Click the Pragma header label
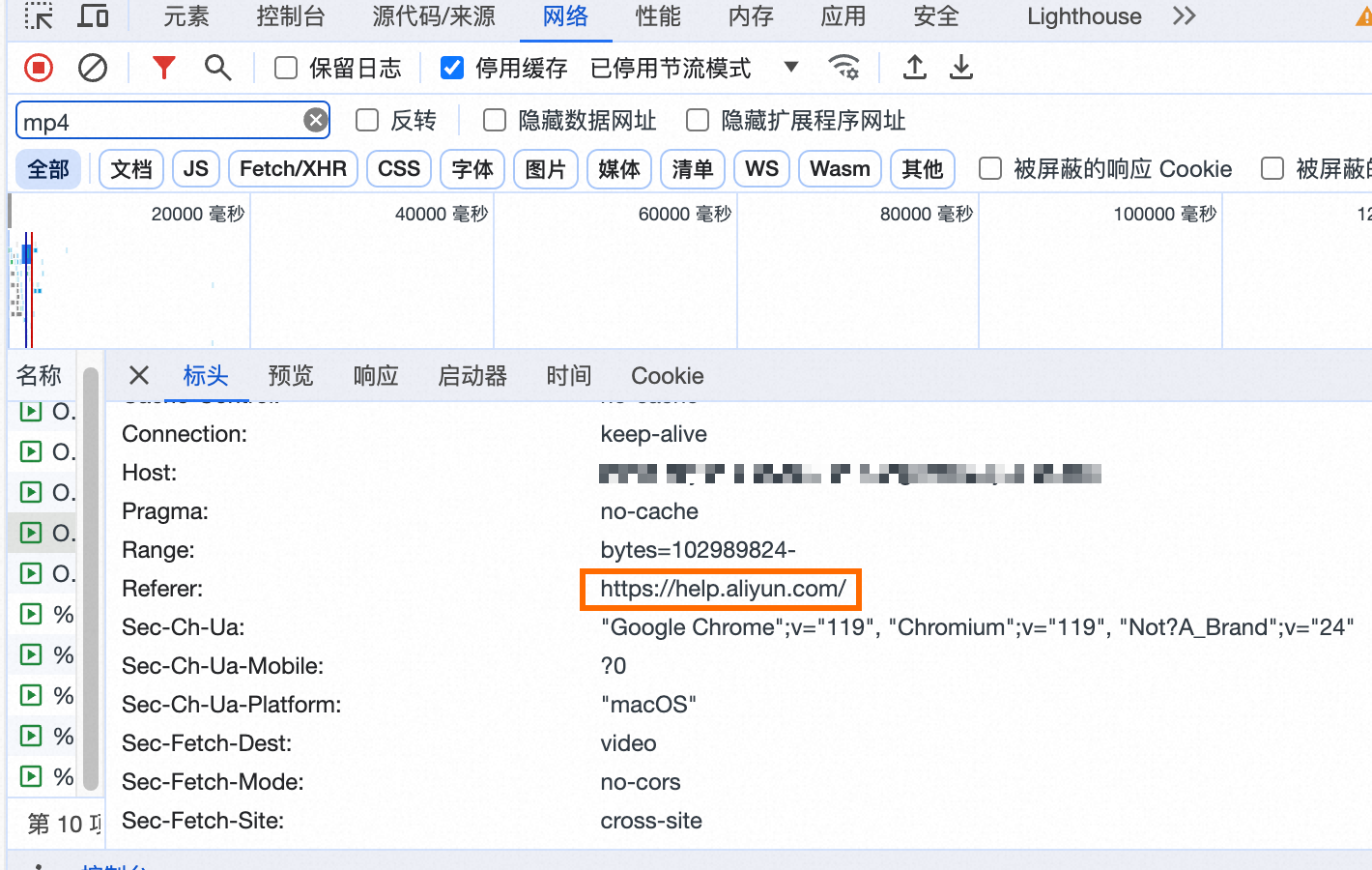1372x870 pixels. (x=165, y=511)
